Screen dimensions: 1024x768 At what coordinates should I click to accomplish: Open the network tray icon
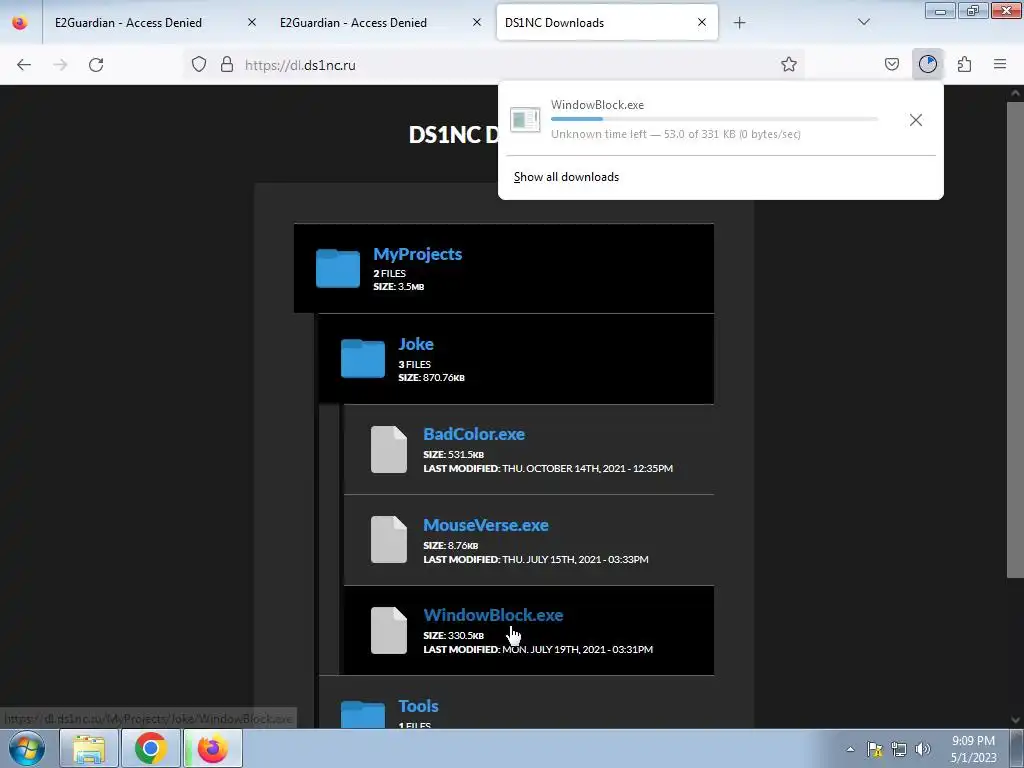(899, 749)
